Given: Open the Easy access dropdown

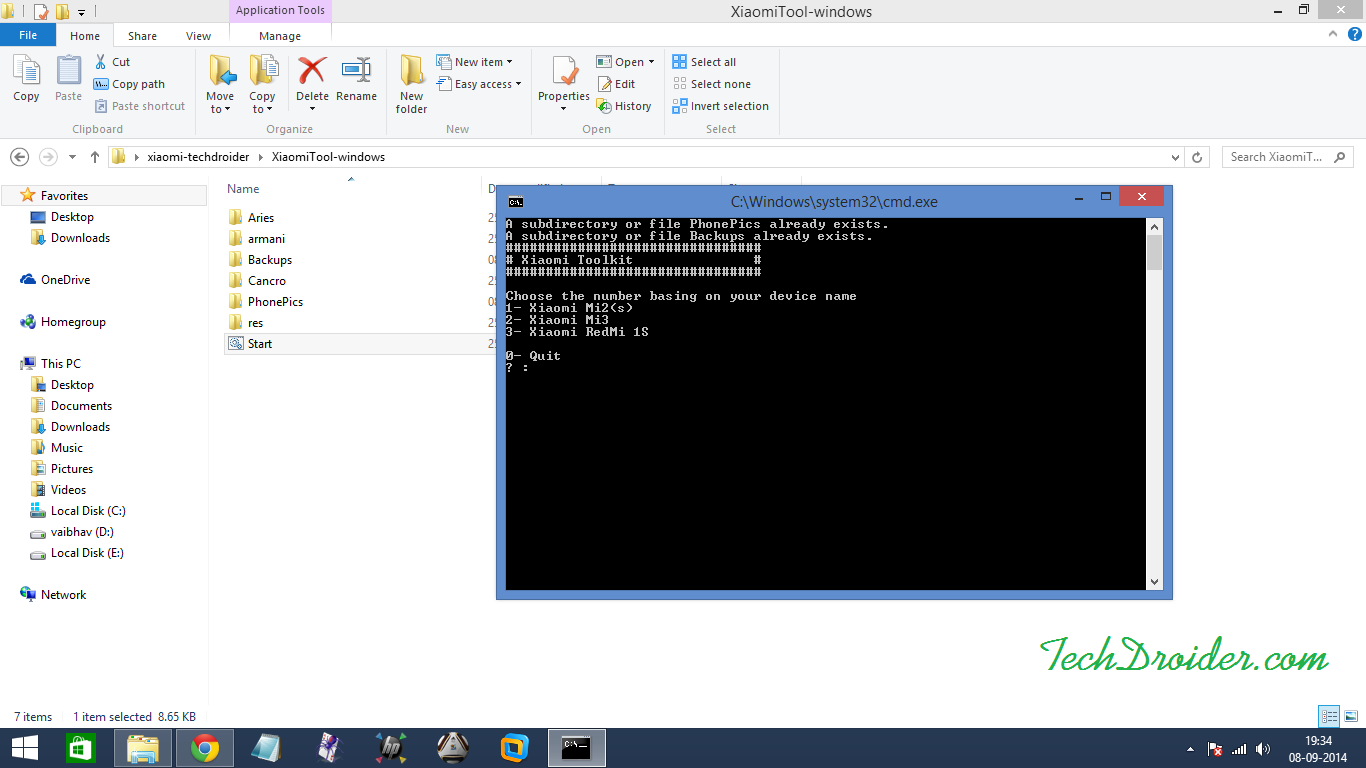Looking at the screenshot, I should [480, 84].
